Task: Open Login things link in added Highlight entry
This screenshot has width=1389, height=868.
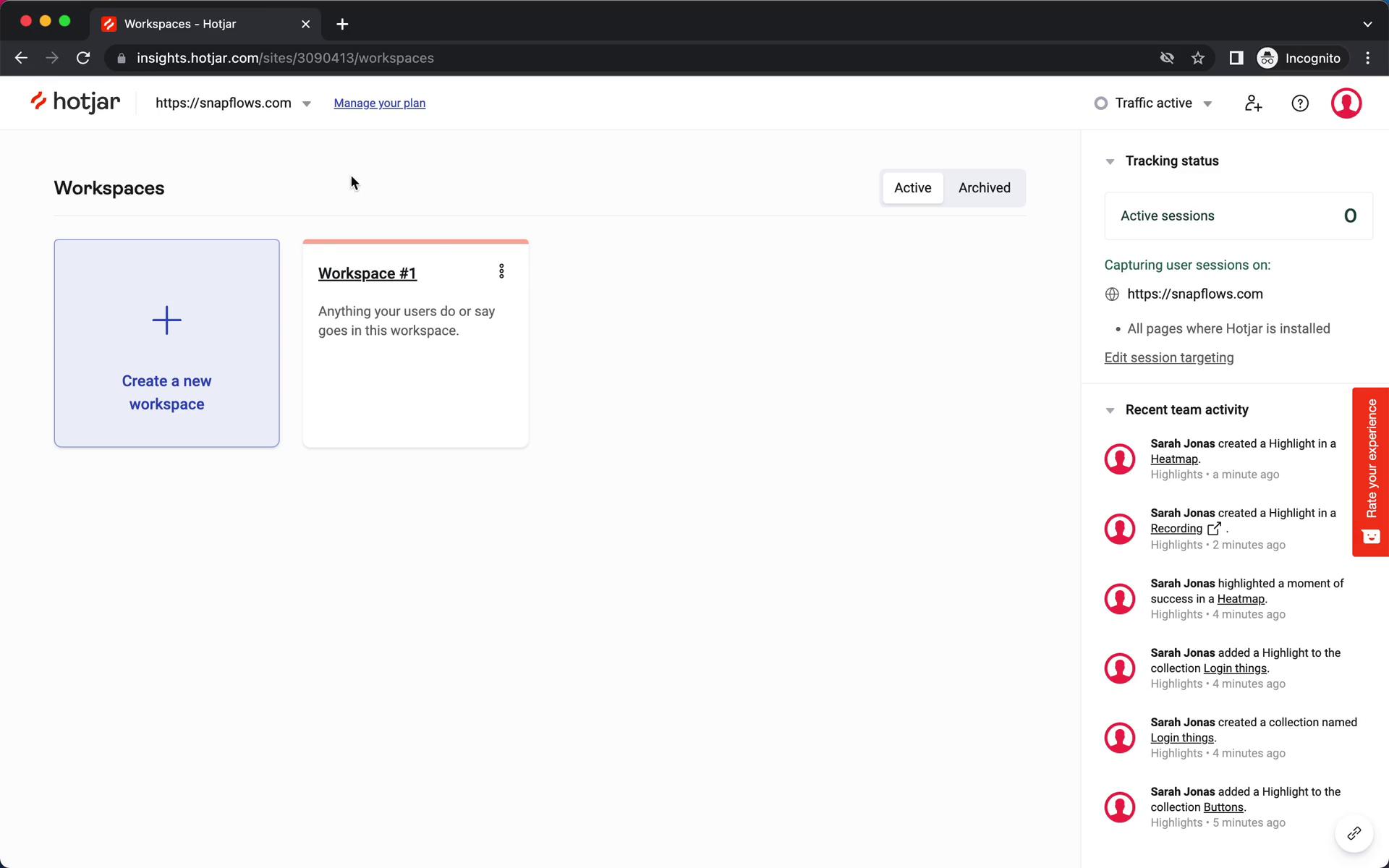Action: click(1234, 668)
